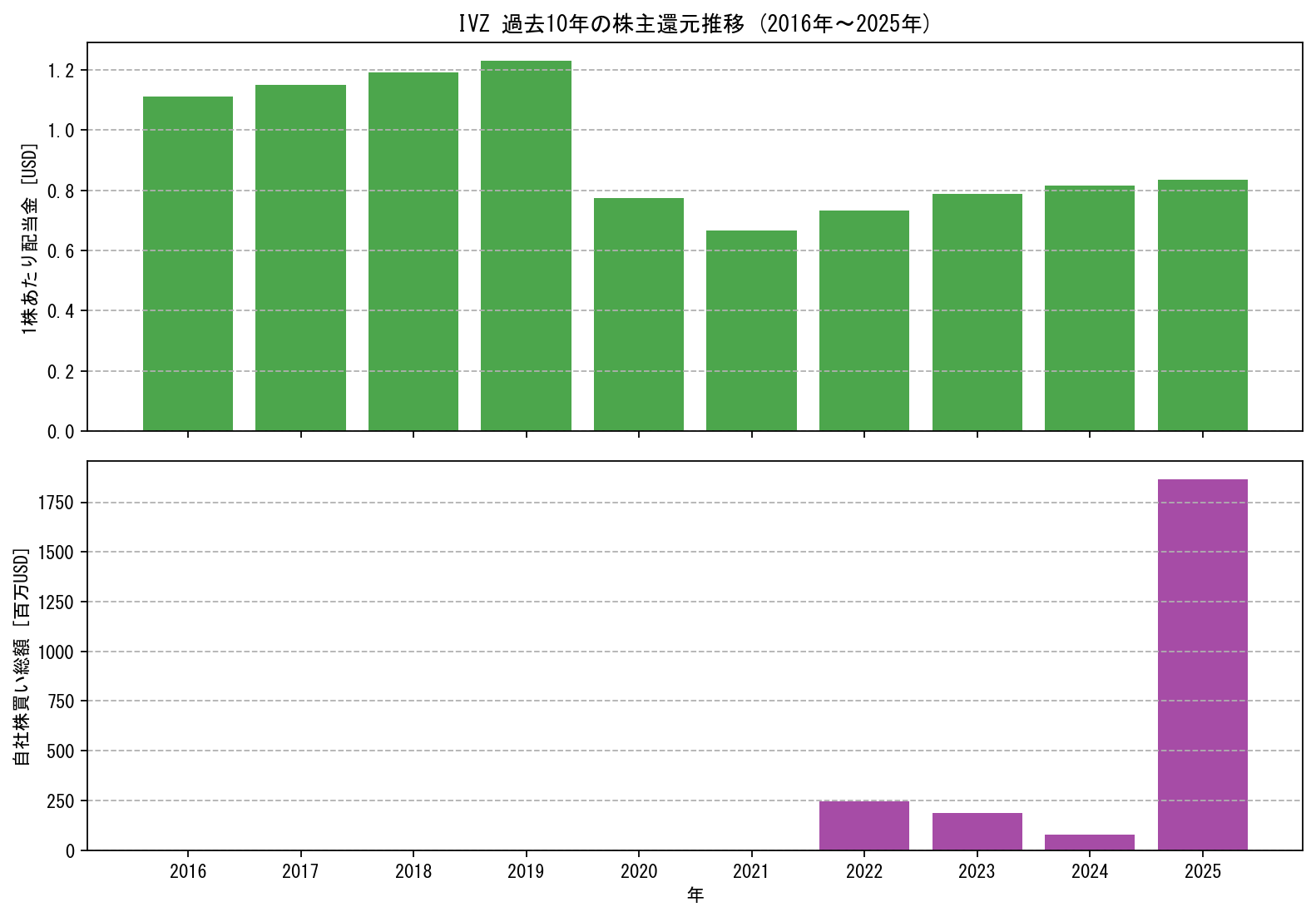The image size is (1316, 917).
Task: Click the 2020 green dividend bar
Action: (x=639, y=315)
